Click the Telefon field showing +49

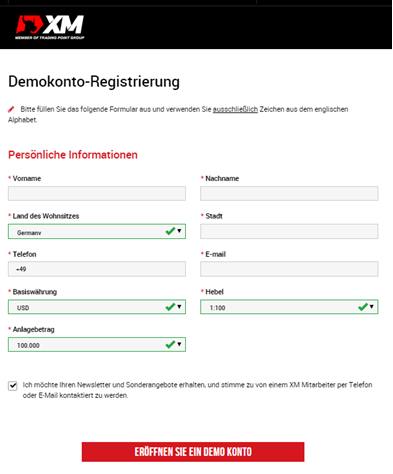[97, 269]
